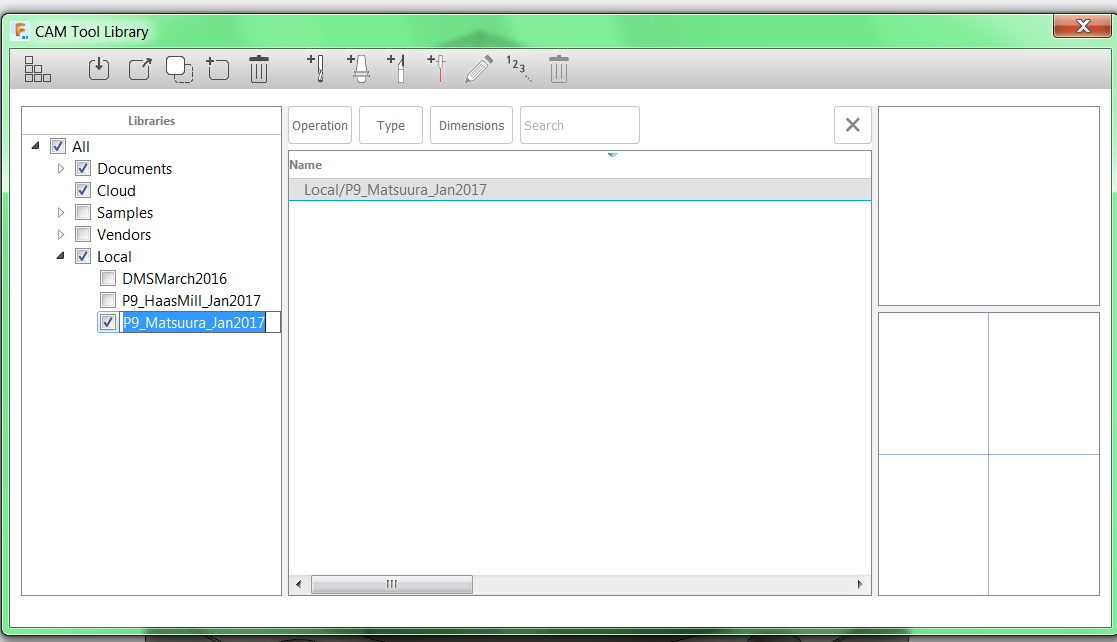1117x642 pixels.
Task: Collapse the Local node
Action: 61,255
